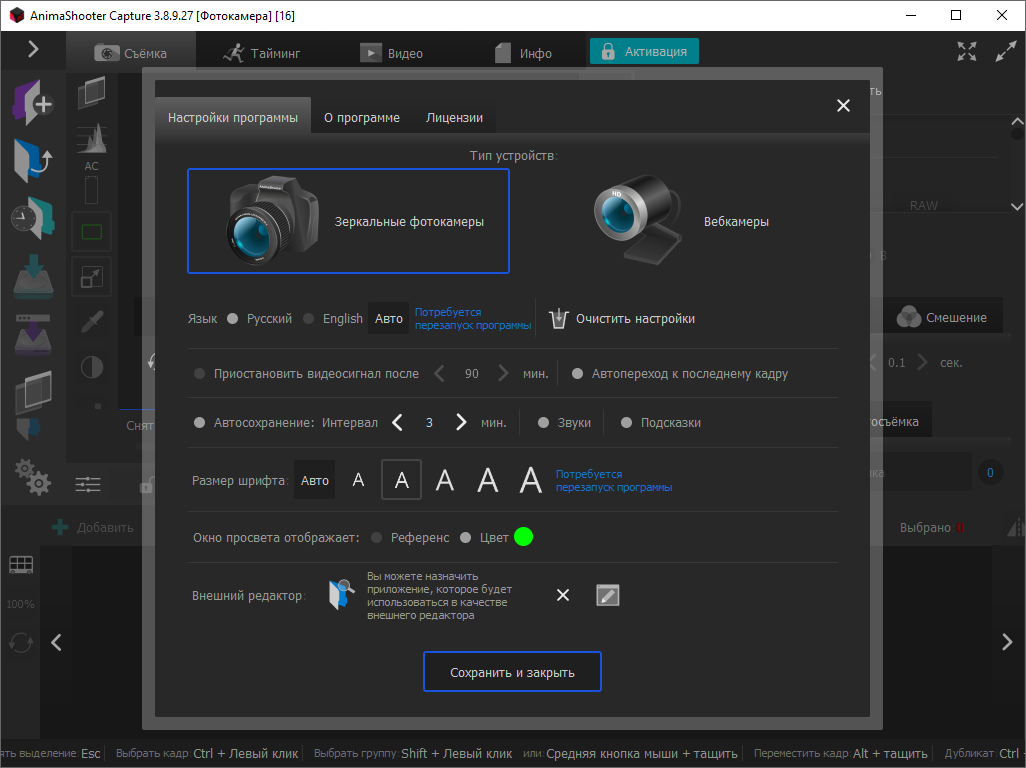1026x768 pixels.
Task: Click the loop refresh icon
Action: pyautogui.click(x=21, y=642)
